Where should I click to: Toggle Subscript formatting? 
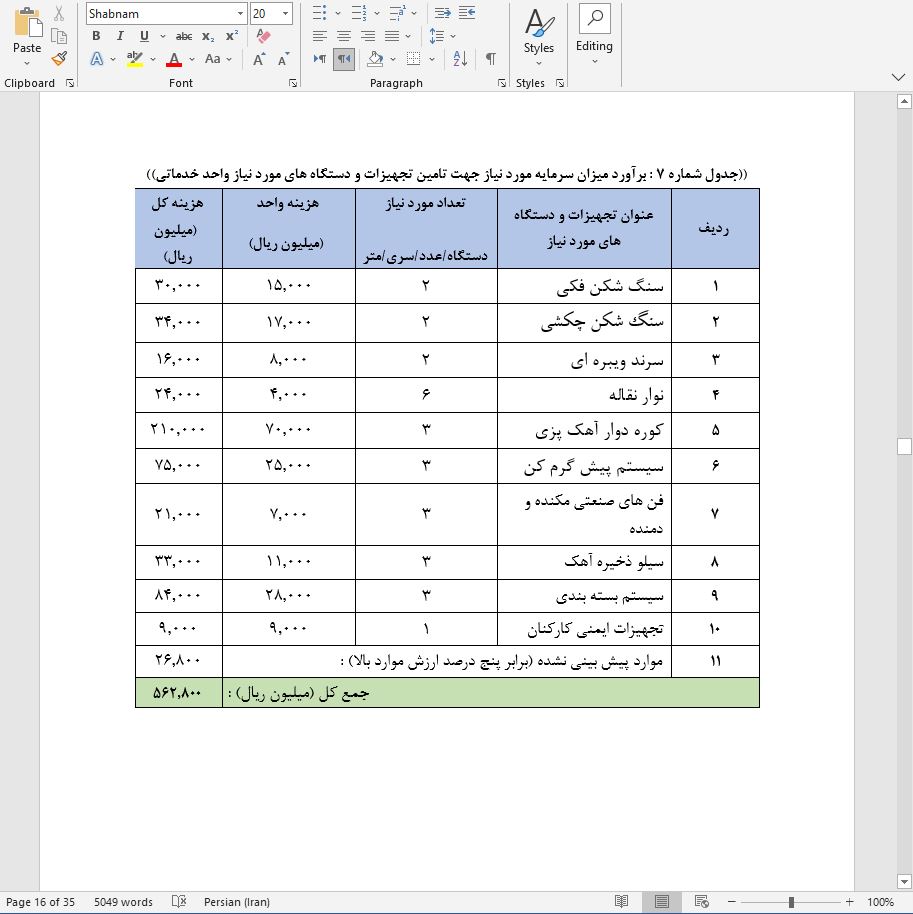tap(208, 35)
